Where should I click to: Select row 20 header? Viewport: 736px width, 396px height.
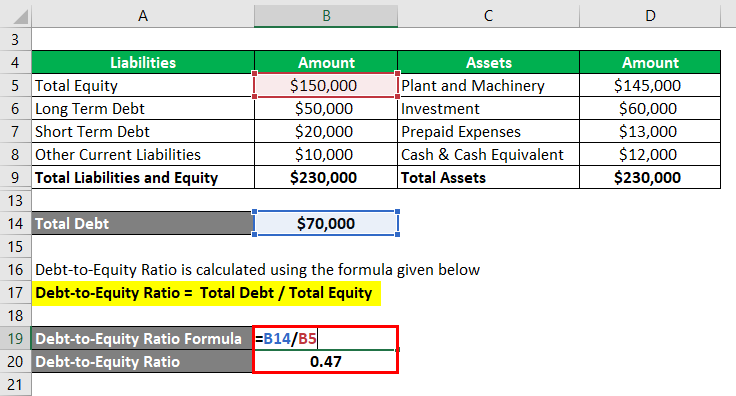(15, 361)
